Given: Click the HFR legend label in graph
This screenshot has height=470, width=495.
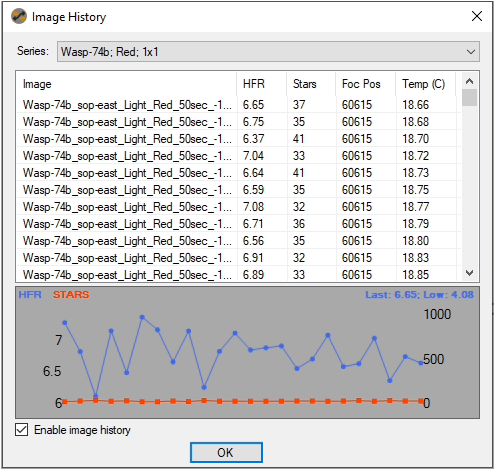Looking at the screenshot, I should [x=30, y=295].
